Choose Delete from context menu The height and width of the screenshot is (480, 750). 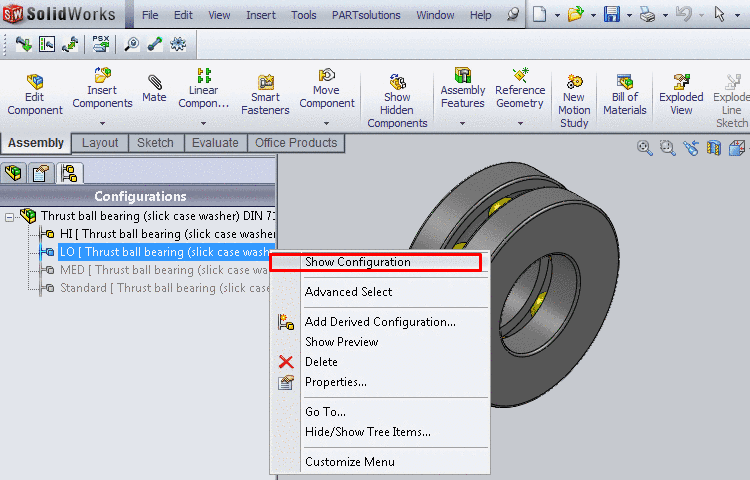click(x=380, y=362)
